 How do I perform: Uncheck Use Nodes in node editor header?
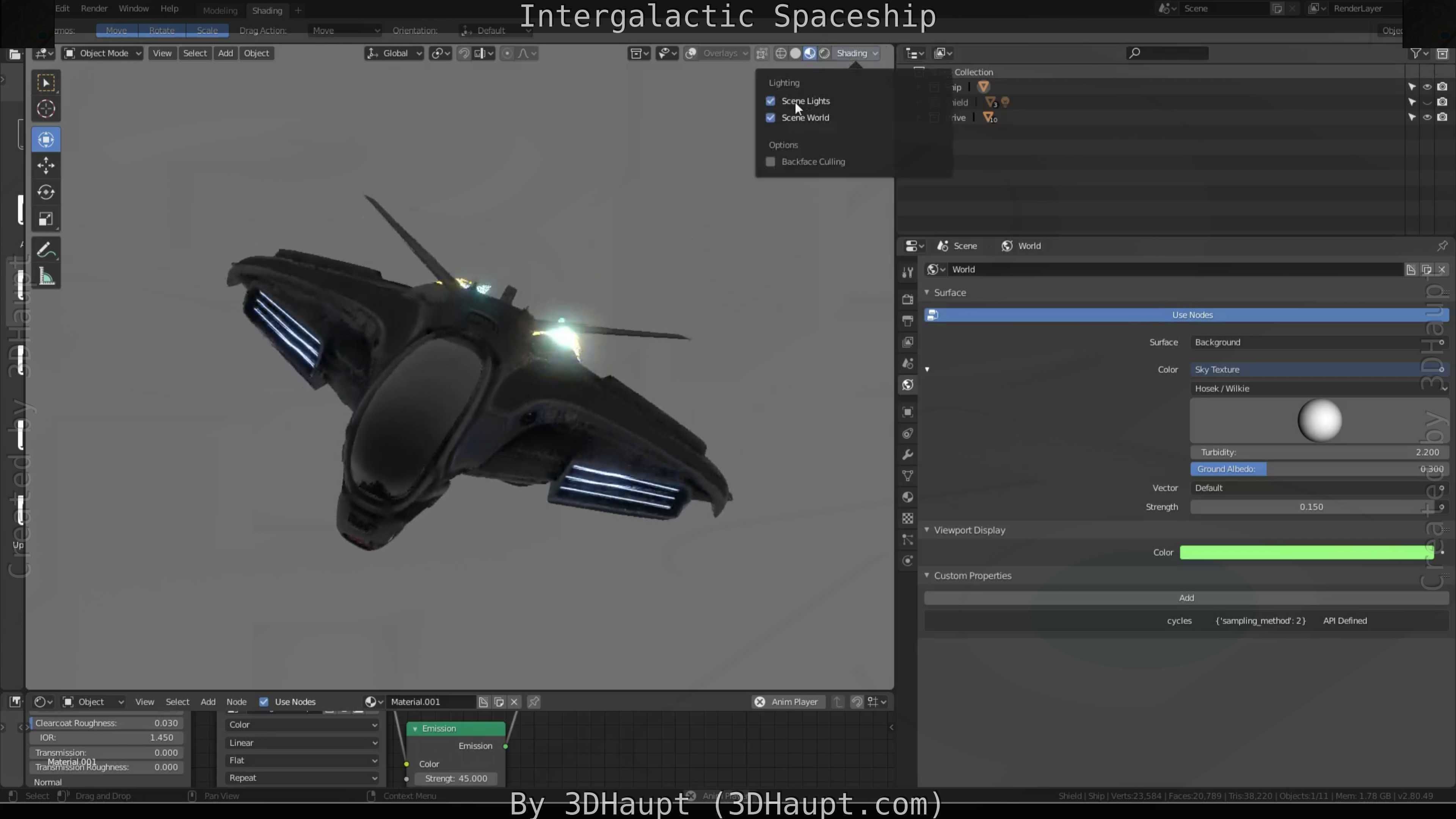264,701
